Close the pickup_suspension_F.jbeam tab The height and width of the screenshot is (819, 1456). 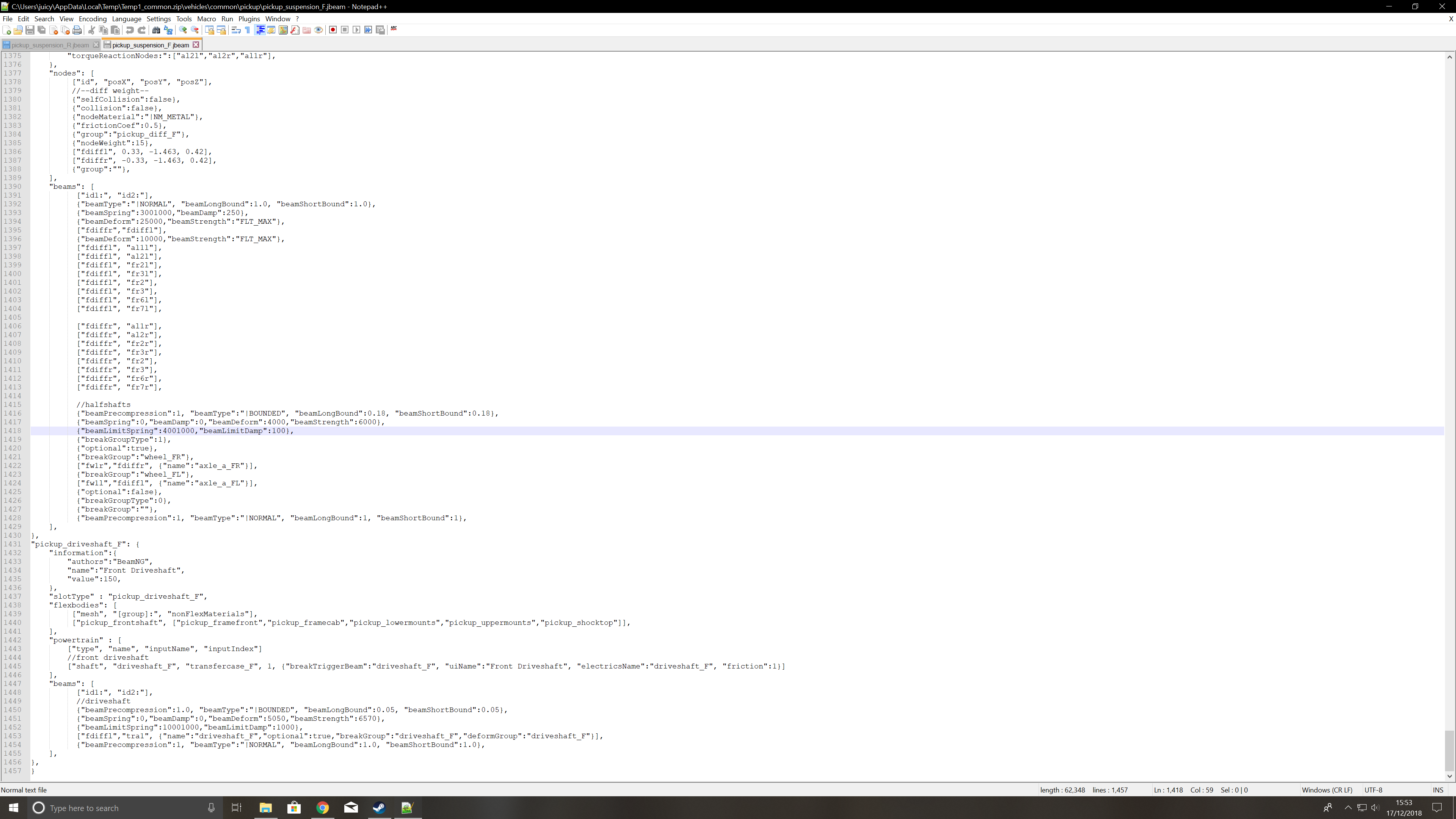pos(196,45)
